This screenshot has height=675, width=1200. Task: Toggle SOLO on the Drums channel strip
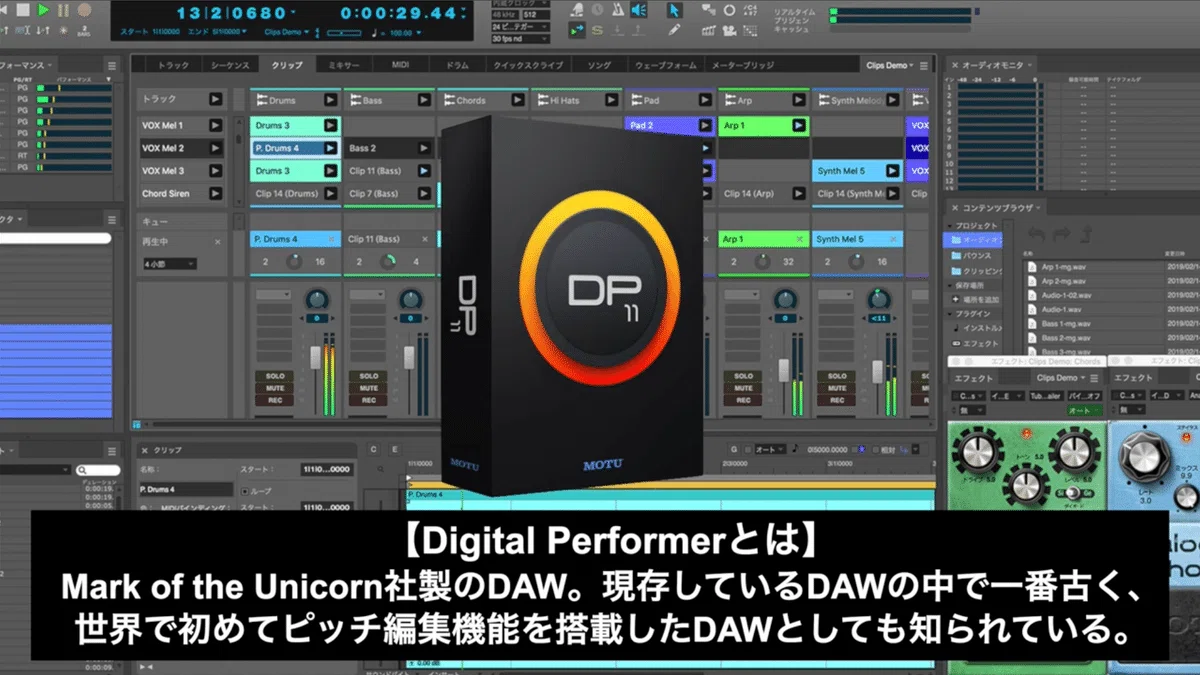275,376
